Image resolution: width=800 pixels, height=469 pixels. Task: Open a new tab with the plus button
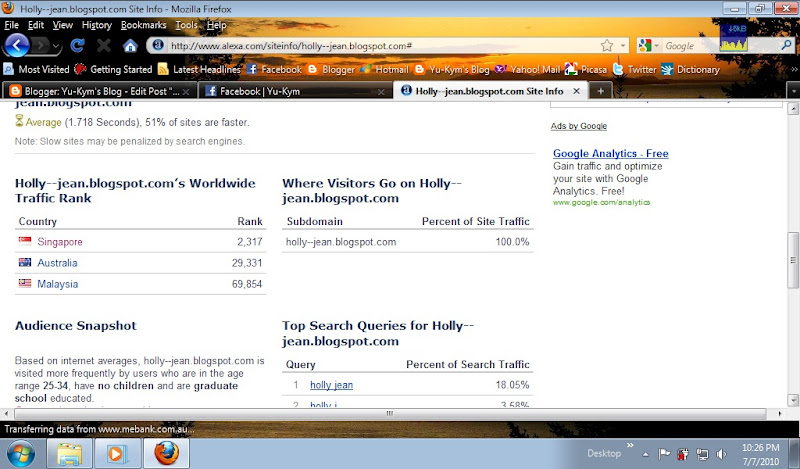click(601, 91)
